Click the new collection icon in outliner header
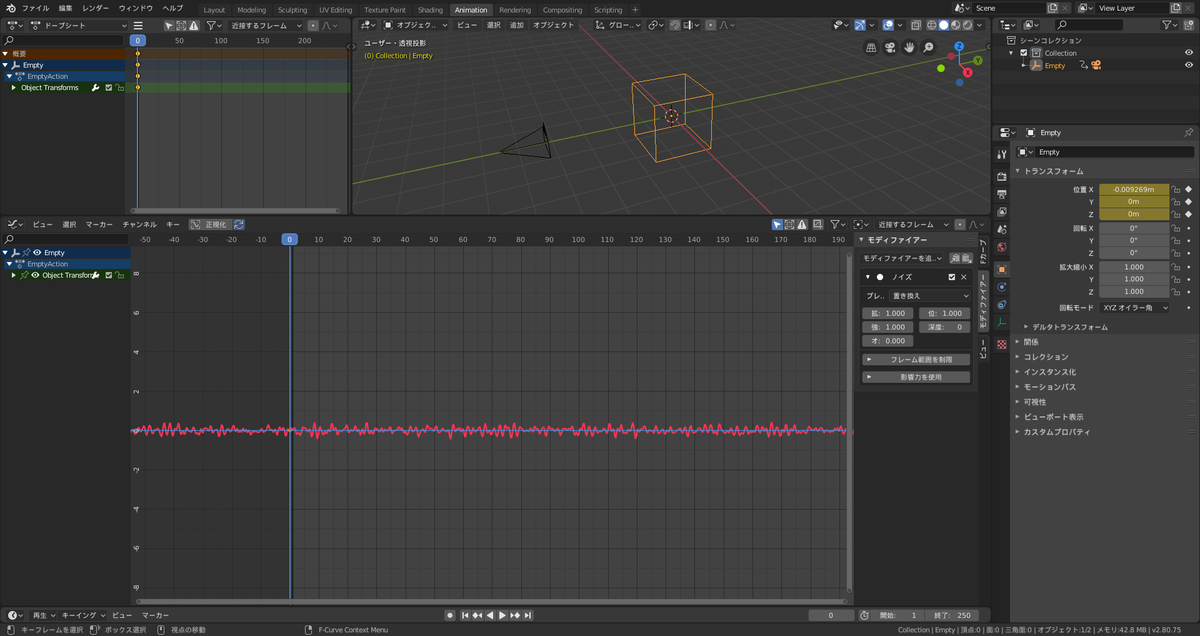 1188,25
